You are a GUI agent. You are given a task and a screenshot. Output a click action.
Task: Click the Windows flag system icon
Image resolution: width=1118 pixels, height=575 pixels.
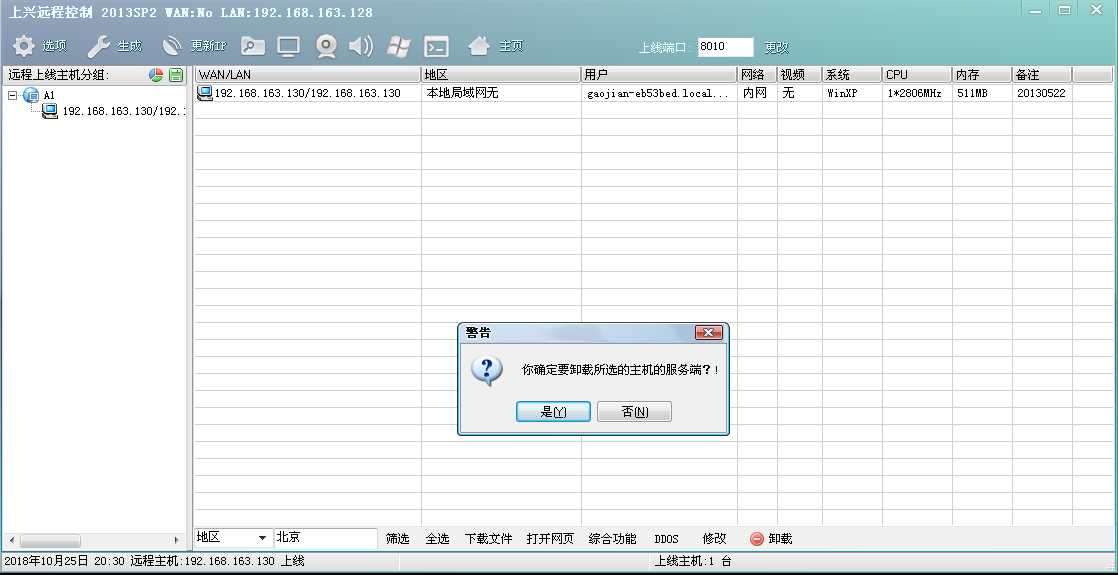(399, 46)
